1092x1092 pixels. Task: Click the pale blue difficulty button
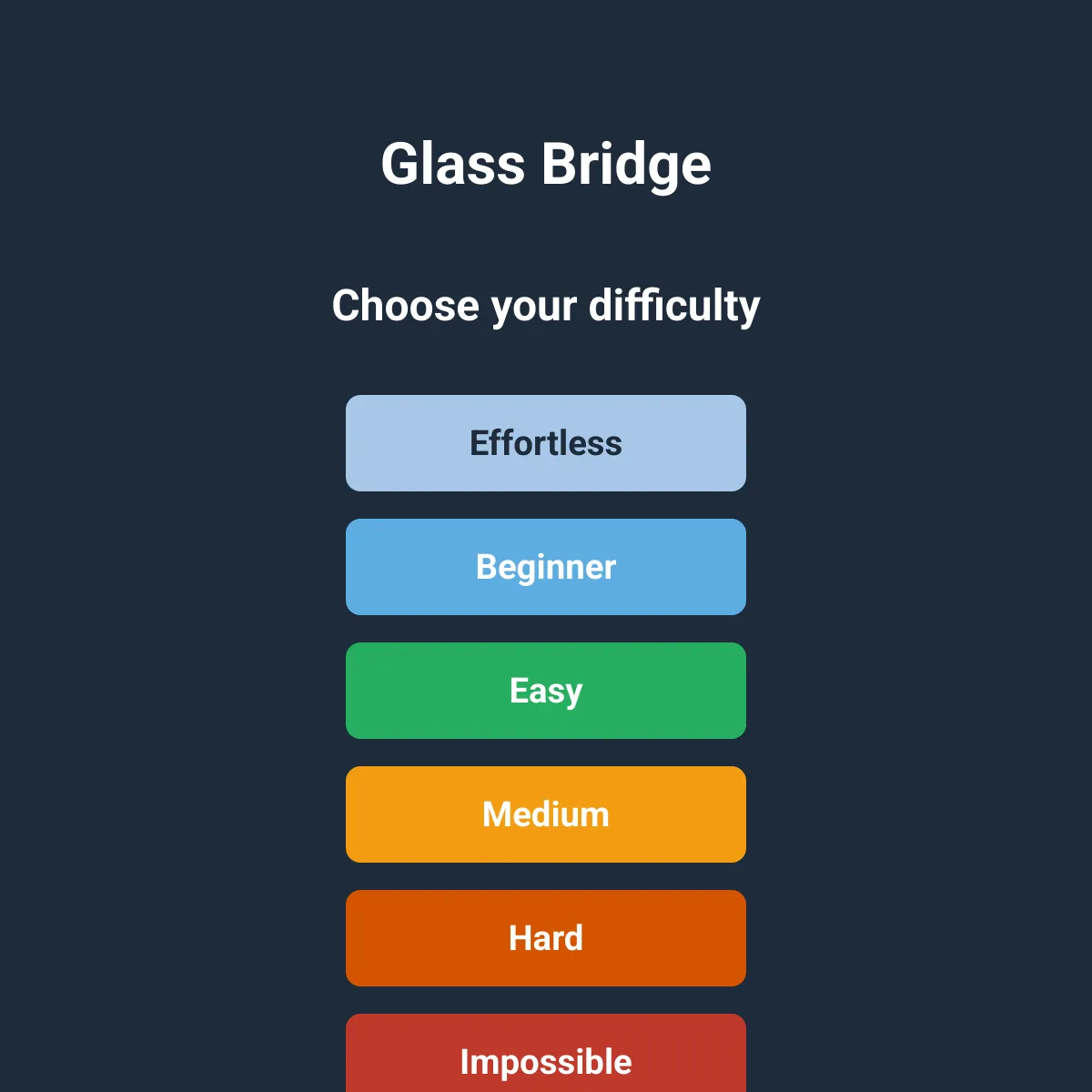pyautogui.click(x=546, y=443)
